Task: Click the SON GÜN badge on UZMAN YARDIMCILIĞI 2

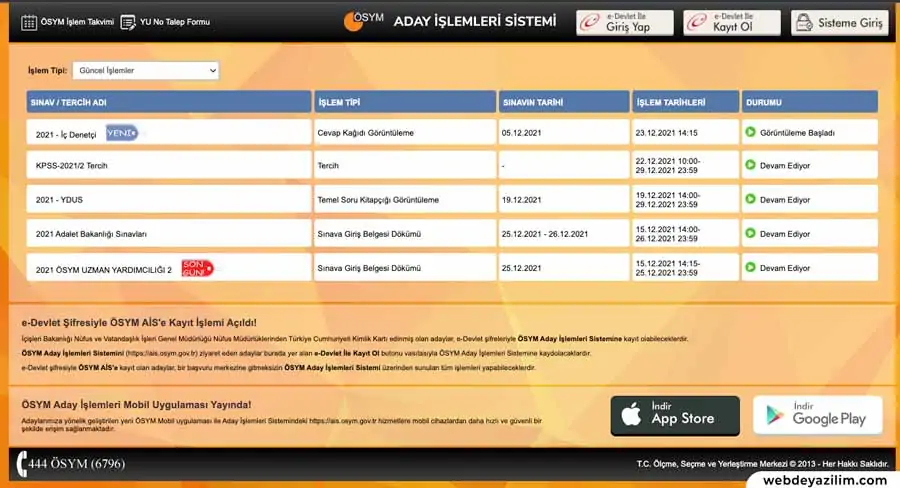Action: tap(197, 268)
